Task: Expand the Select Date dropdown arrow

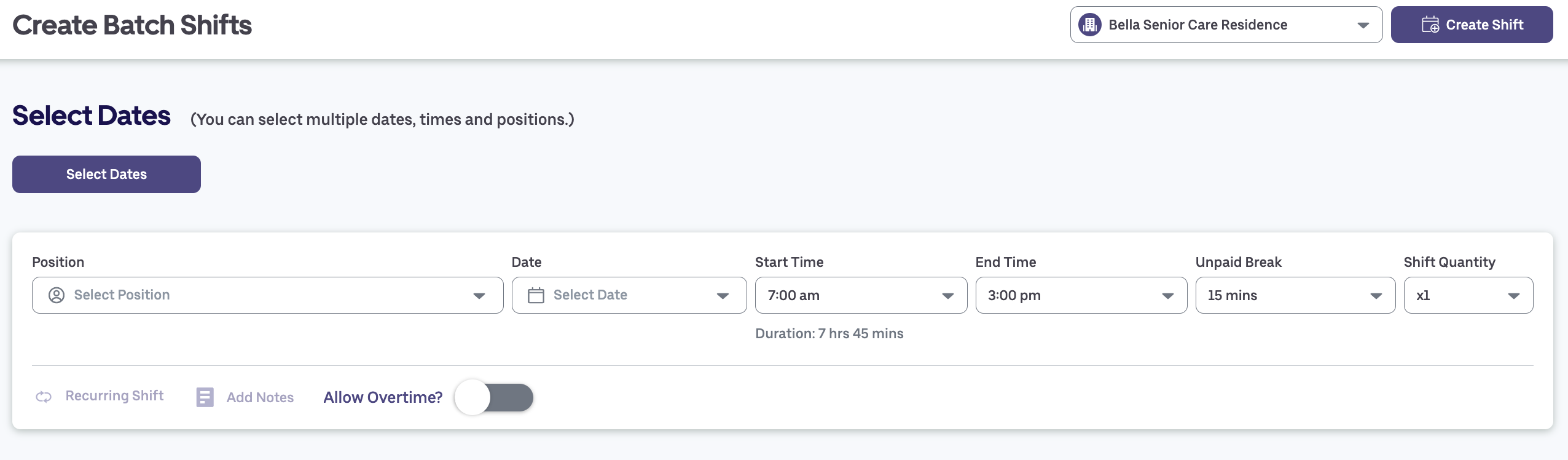Action: click(723, 296)
